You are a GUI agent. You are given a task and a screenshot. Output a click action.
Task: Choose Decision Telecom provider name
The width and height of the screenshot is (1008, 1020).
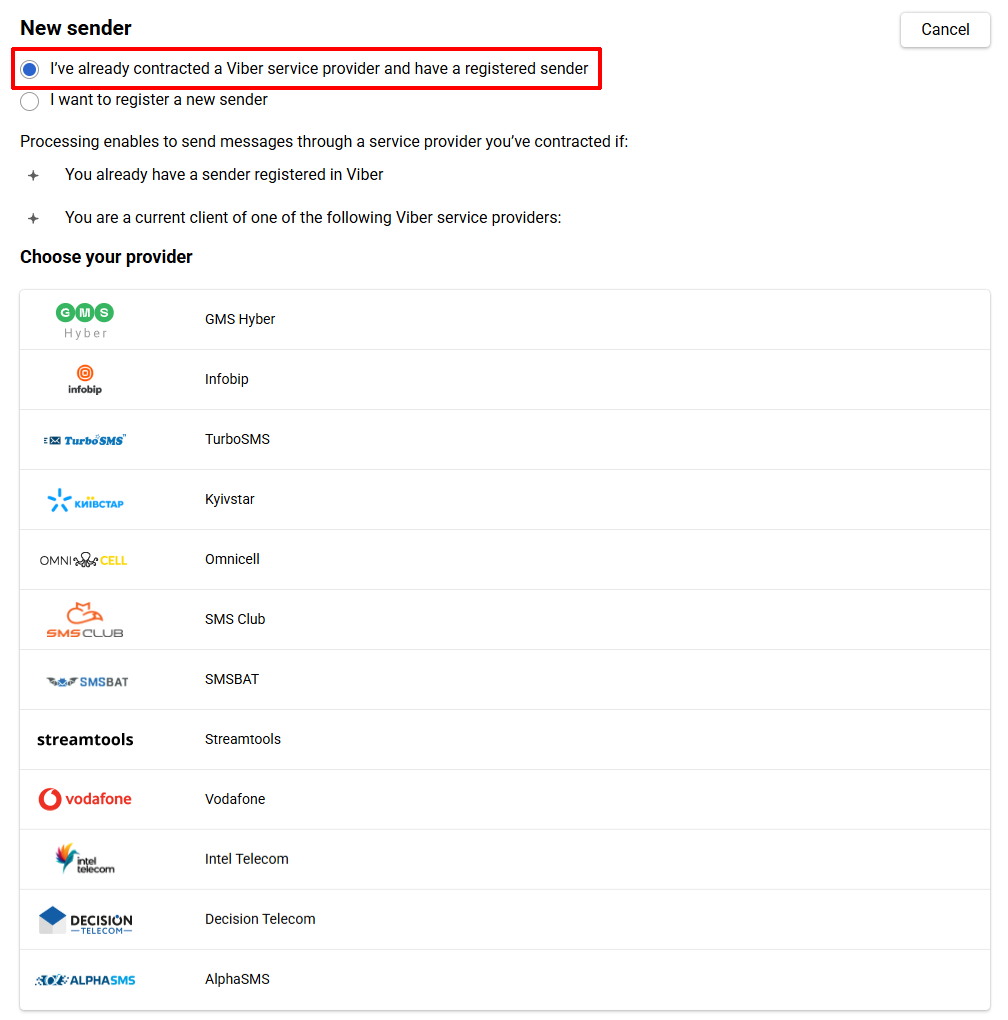pyautogui.click(x=260, y=919)
